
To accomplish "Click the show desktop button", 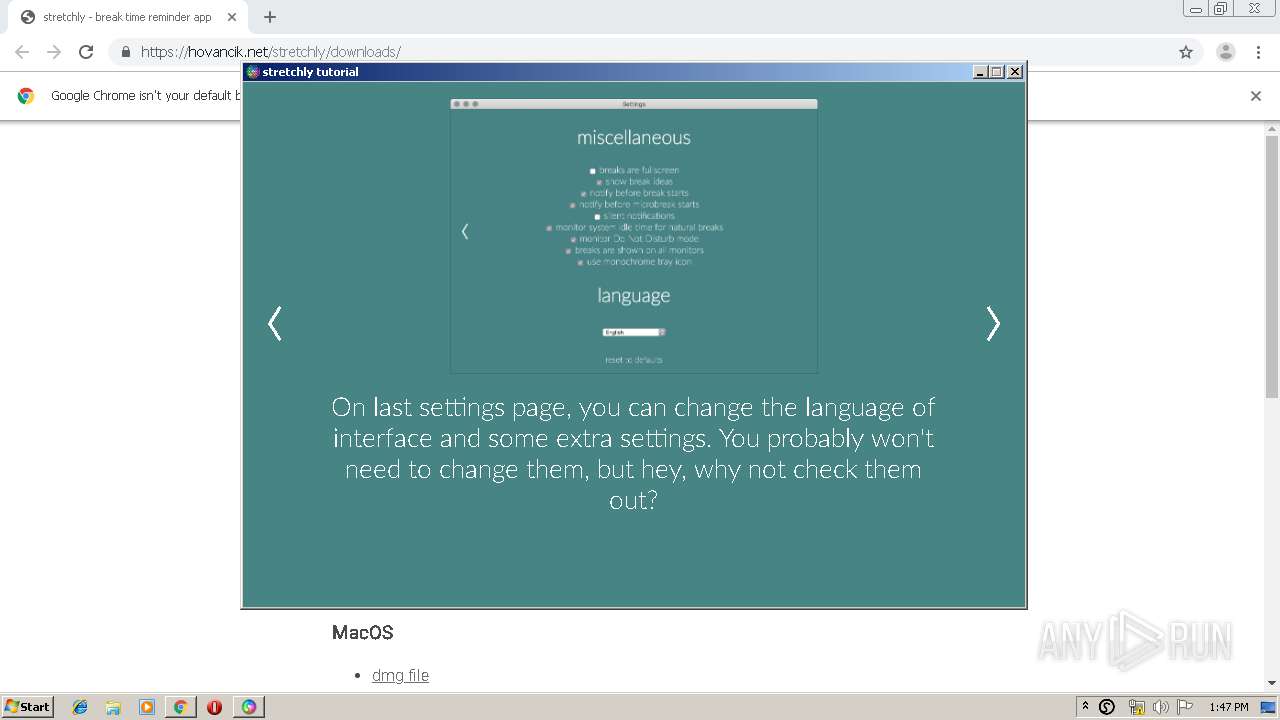I will click(1268, 707).
